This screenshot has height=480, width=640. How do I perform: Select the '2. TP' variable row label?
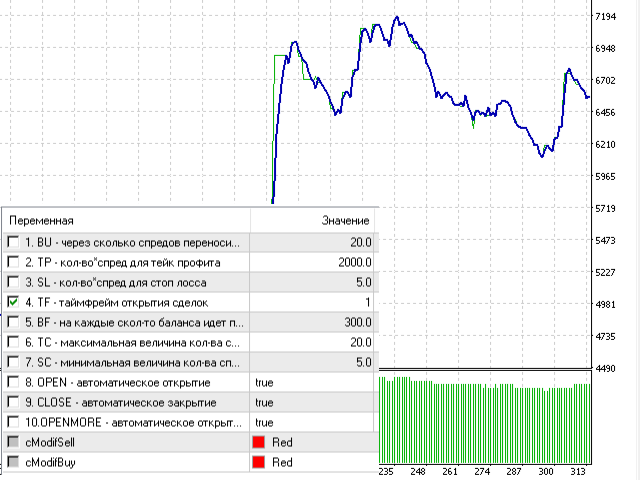[123, 262]
